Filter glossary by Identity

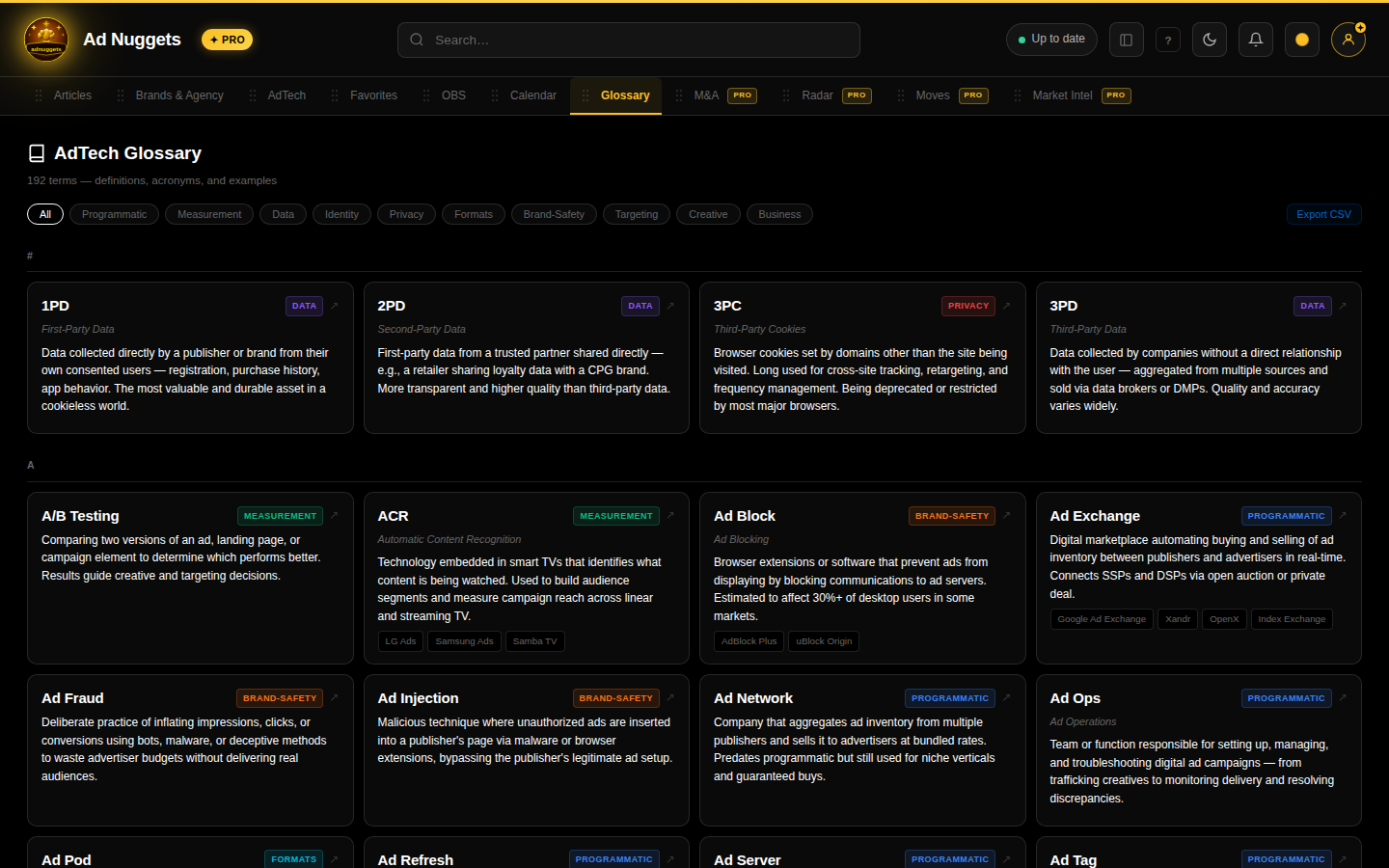[x=341, y=214]
